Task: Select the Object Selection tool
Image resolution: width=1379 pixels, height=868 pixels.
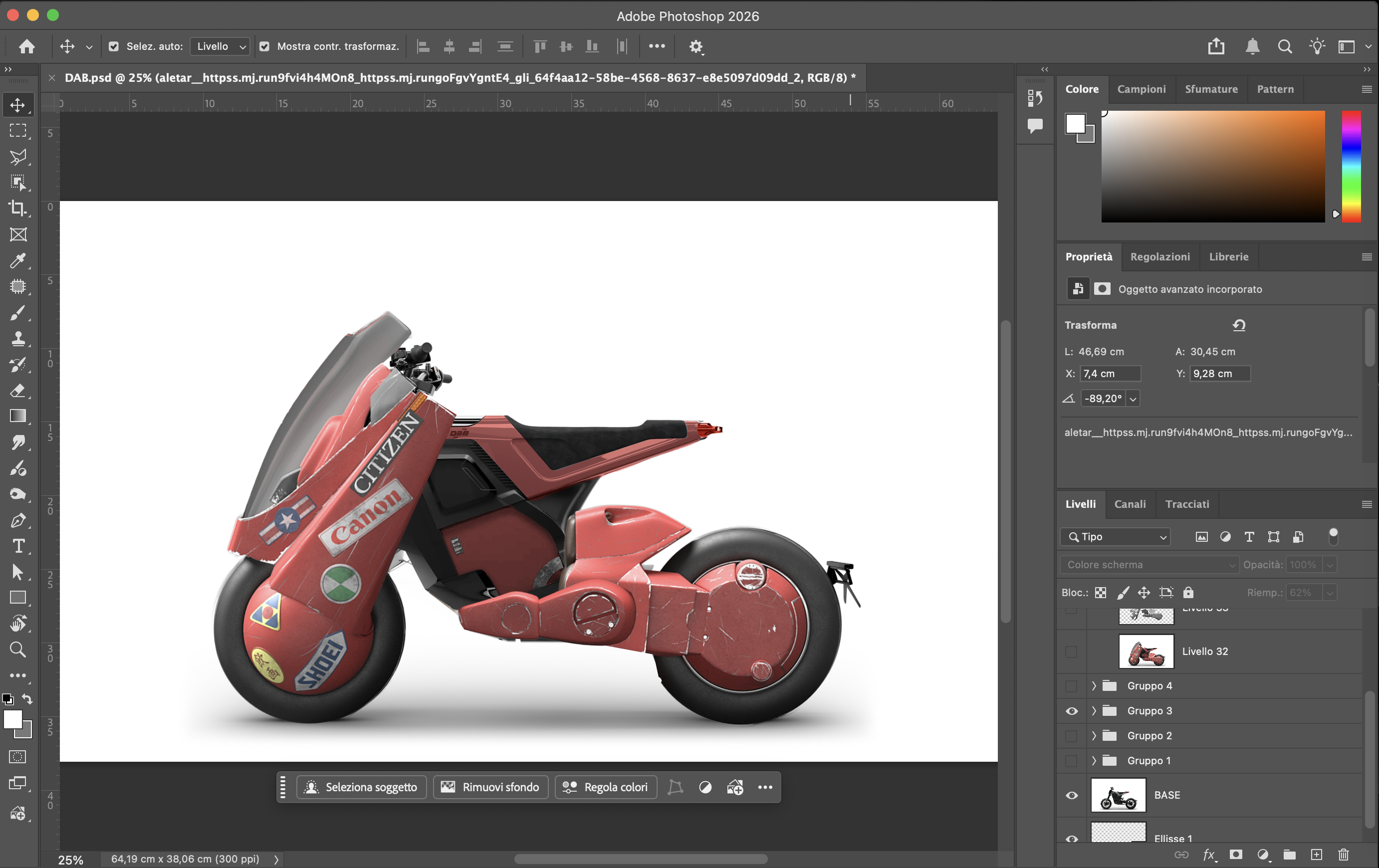Action: coord(18,183)
